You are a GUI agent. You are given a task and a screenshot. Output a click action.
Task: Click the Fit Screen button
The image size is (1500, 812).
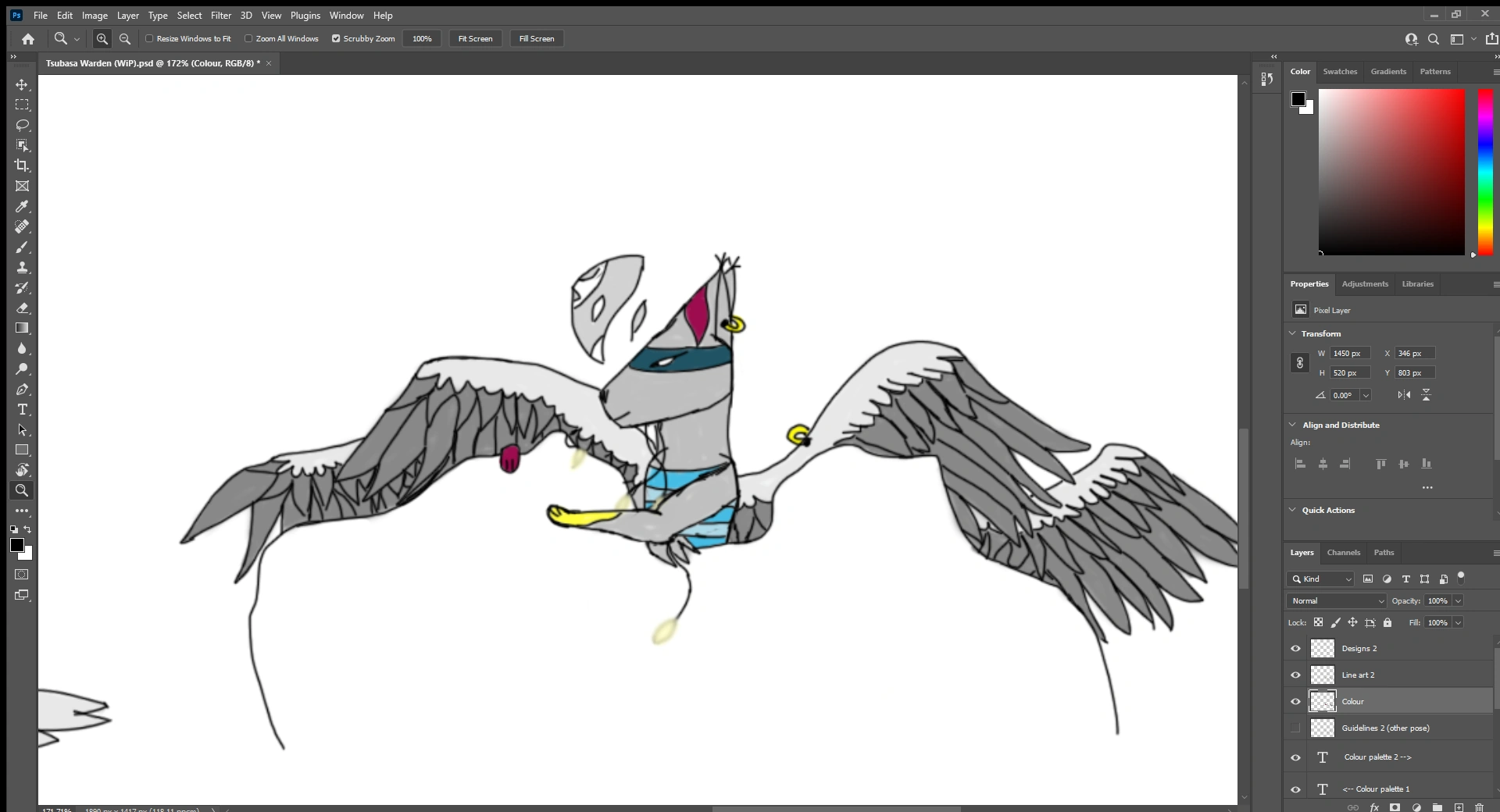tap(476, 38)
